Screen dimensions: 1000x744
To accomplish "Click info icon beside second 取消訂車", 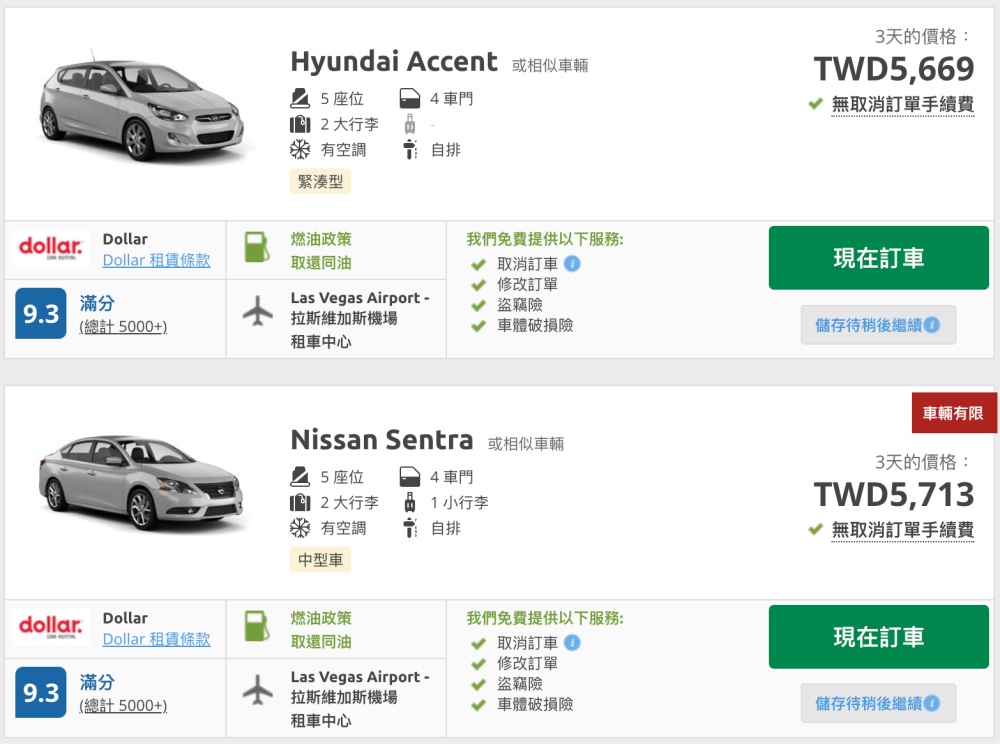I will (572, 642).
